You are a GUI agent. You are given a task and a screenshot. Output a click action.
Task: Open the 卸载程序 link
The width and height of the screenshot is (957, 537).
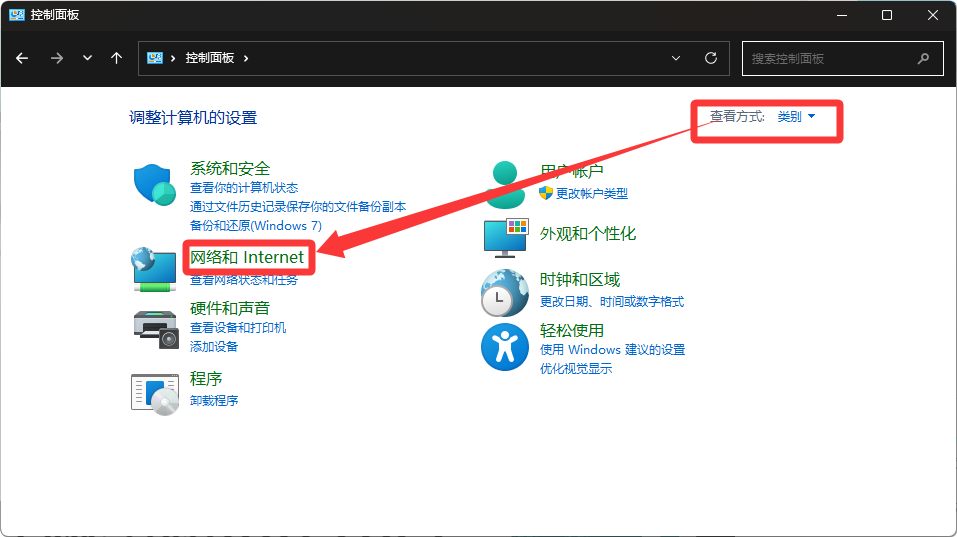pyautogui.click(x=214, y=401)
